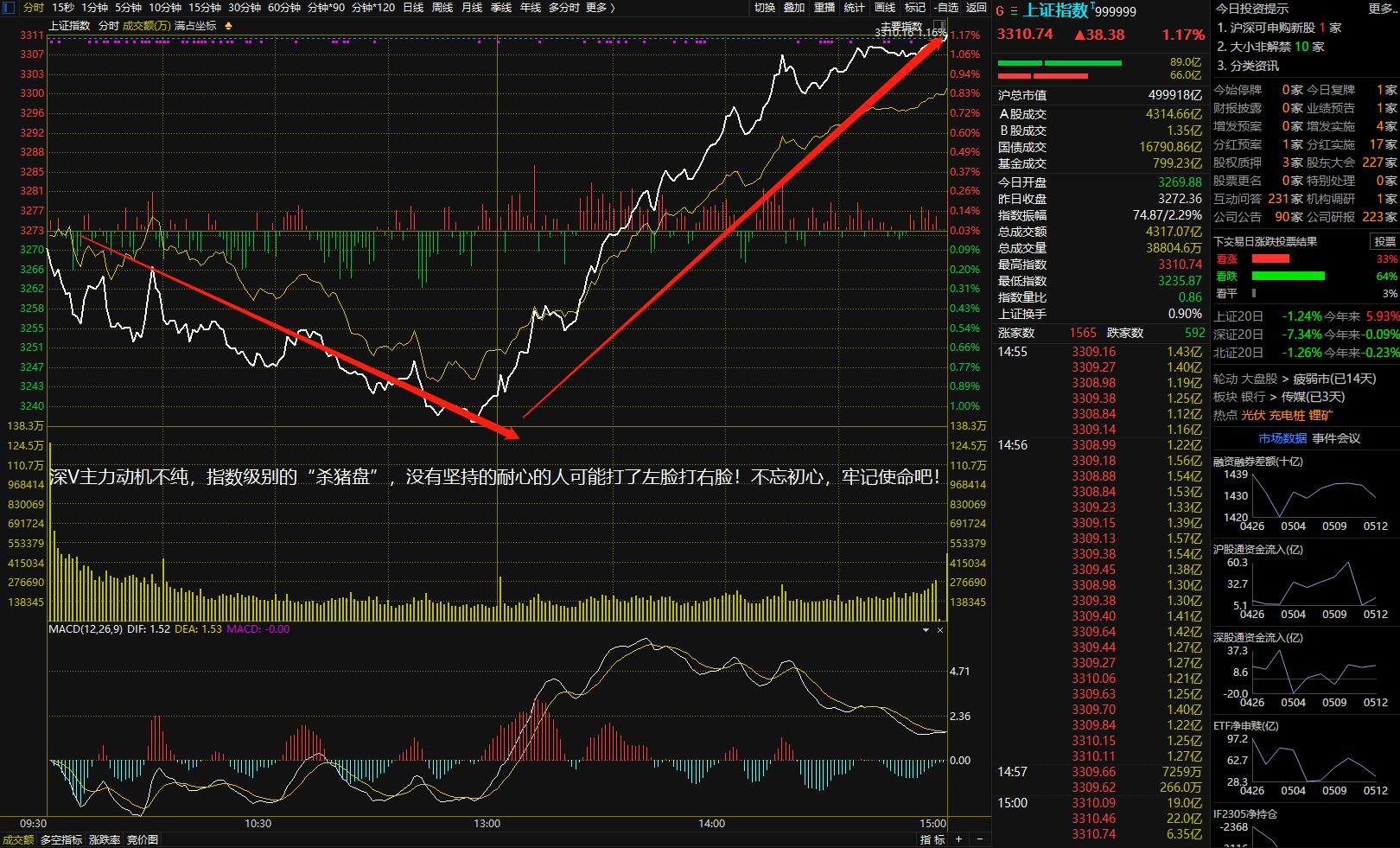The height and width of the screenshot is (848, 1400).
Task: Expand the 更多 timeframe list
Action: pos(600,8)
